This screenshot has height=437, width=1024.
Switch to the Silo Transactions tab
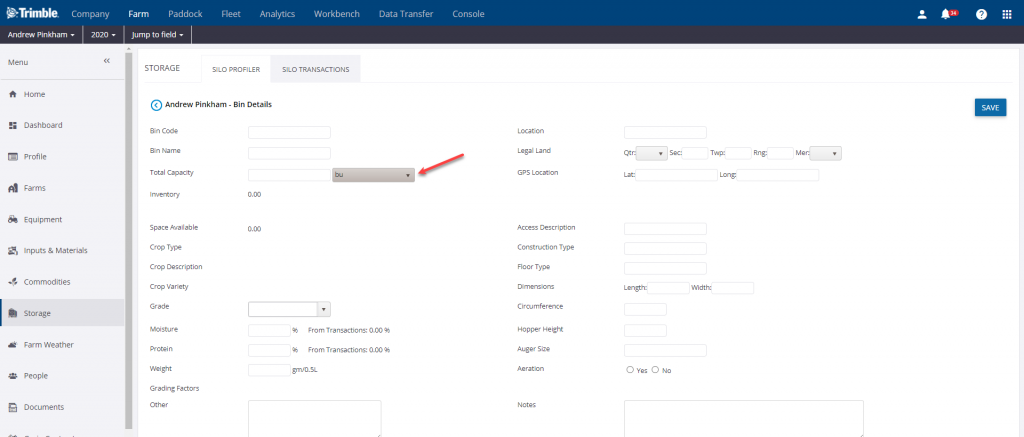pos(315,69)
